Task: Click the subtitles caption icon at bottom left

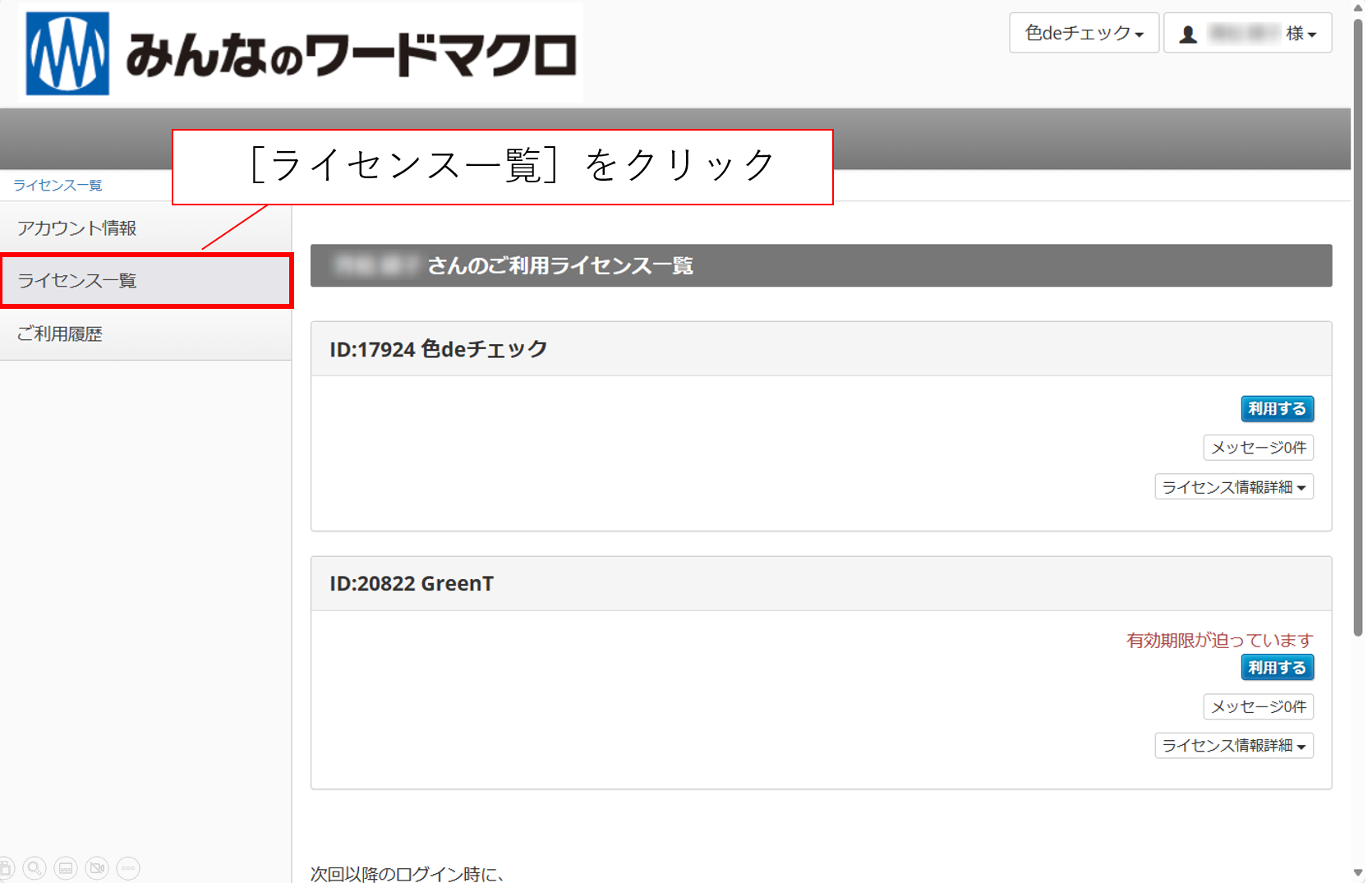Action: click(66, 868)
